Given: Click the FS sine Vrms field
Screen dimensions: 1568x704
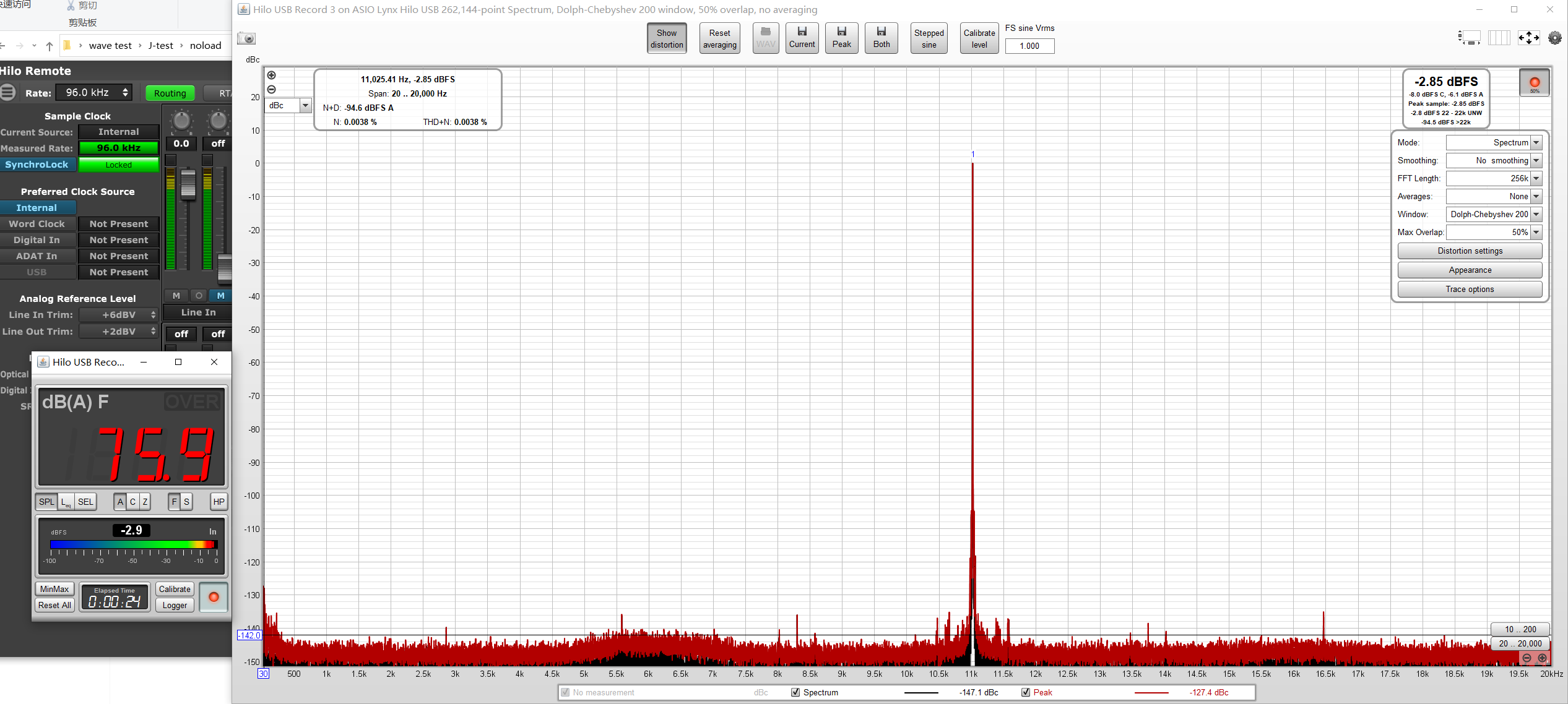Looking at the screenshot, I should (1029, 46).
